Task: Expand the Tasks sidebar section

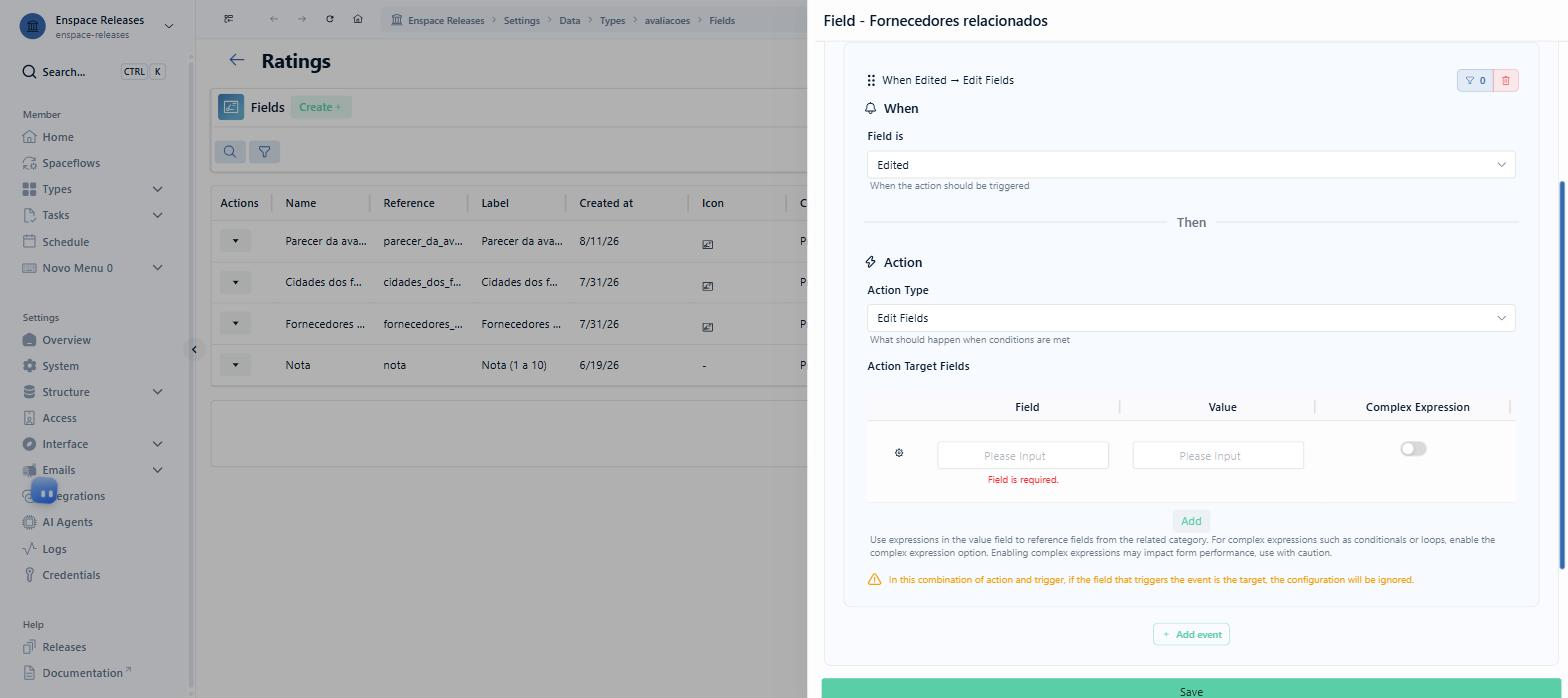Action: click(x=157, y=215)
